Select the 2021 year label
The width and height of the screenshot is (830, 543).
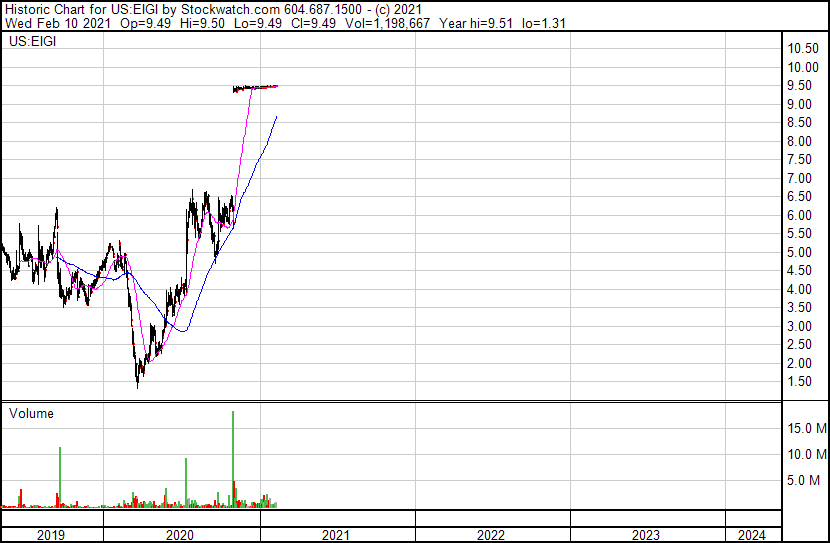(x=336, y=535)
